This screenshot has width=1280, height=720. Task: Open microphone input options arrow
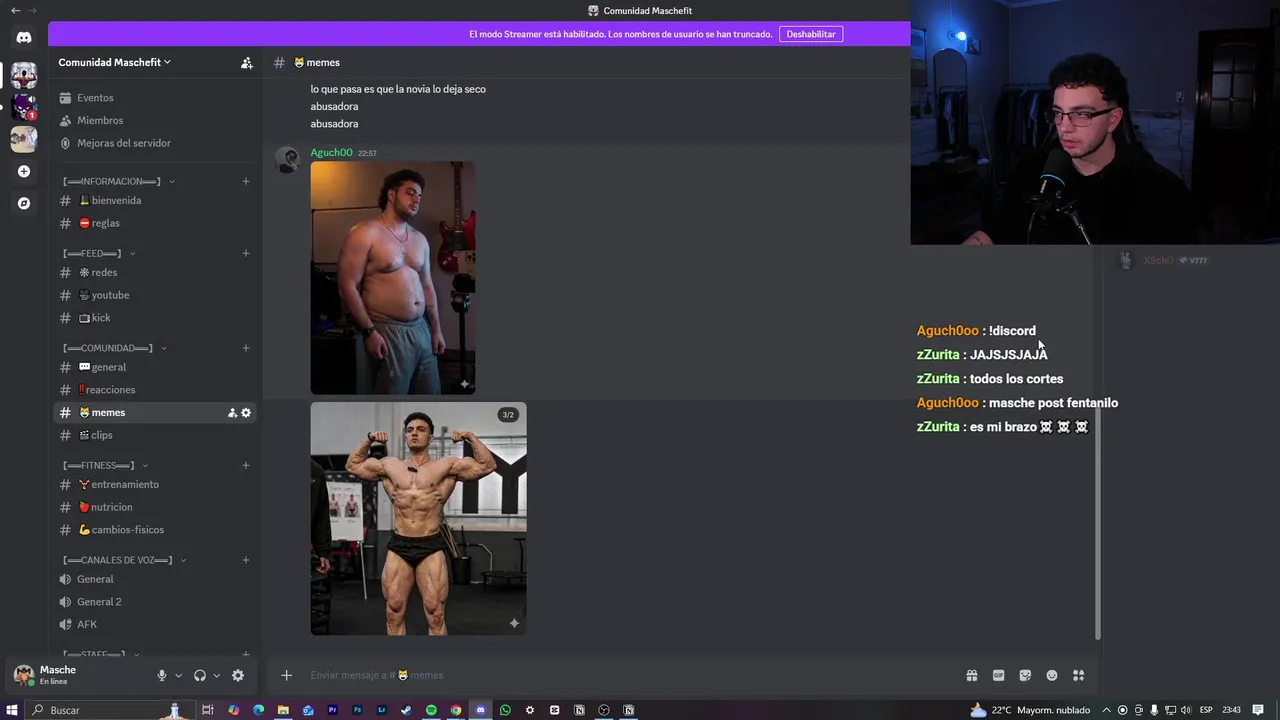(178, 675)
